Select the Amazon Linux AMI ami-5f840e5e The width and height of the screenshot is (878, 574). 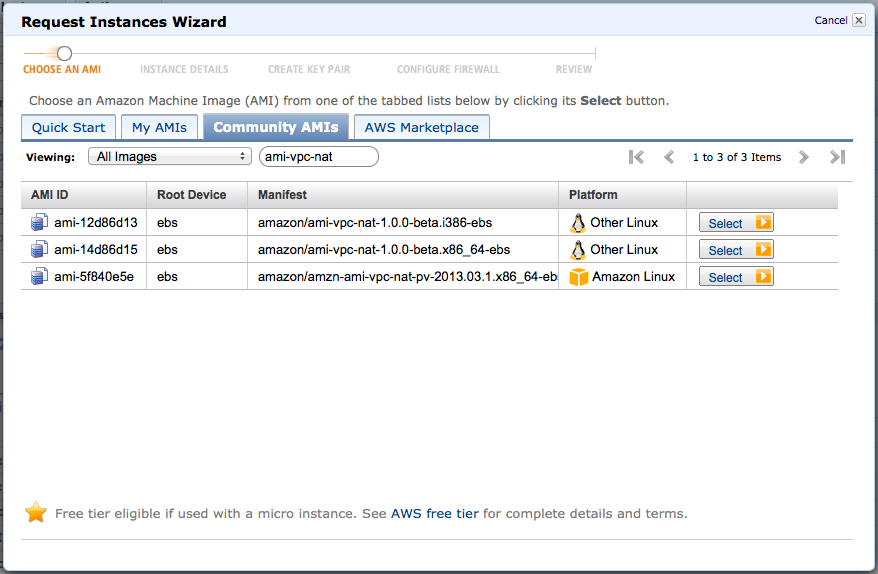(x=736, y=277)
